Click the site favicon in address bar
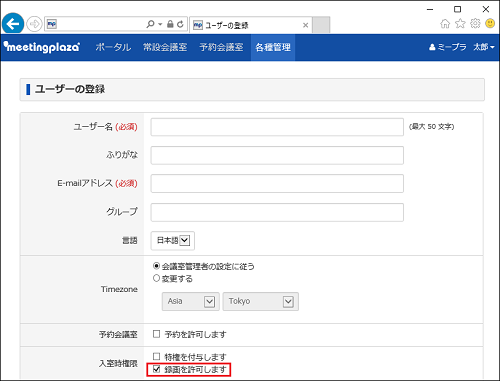 (x=52, y=24)
